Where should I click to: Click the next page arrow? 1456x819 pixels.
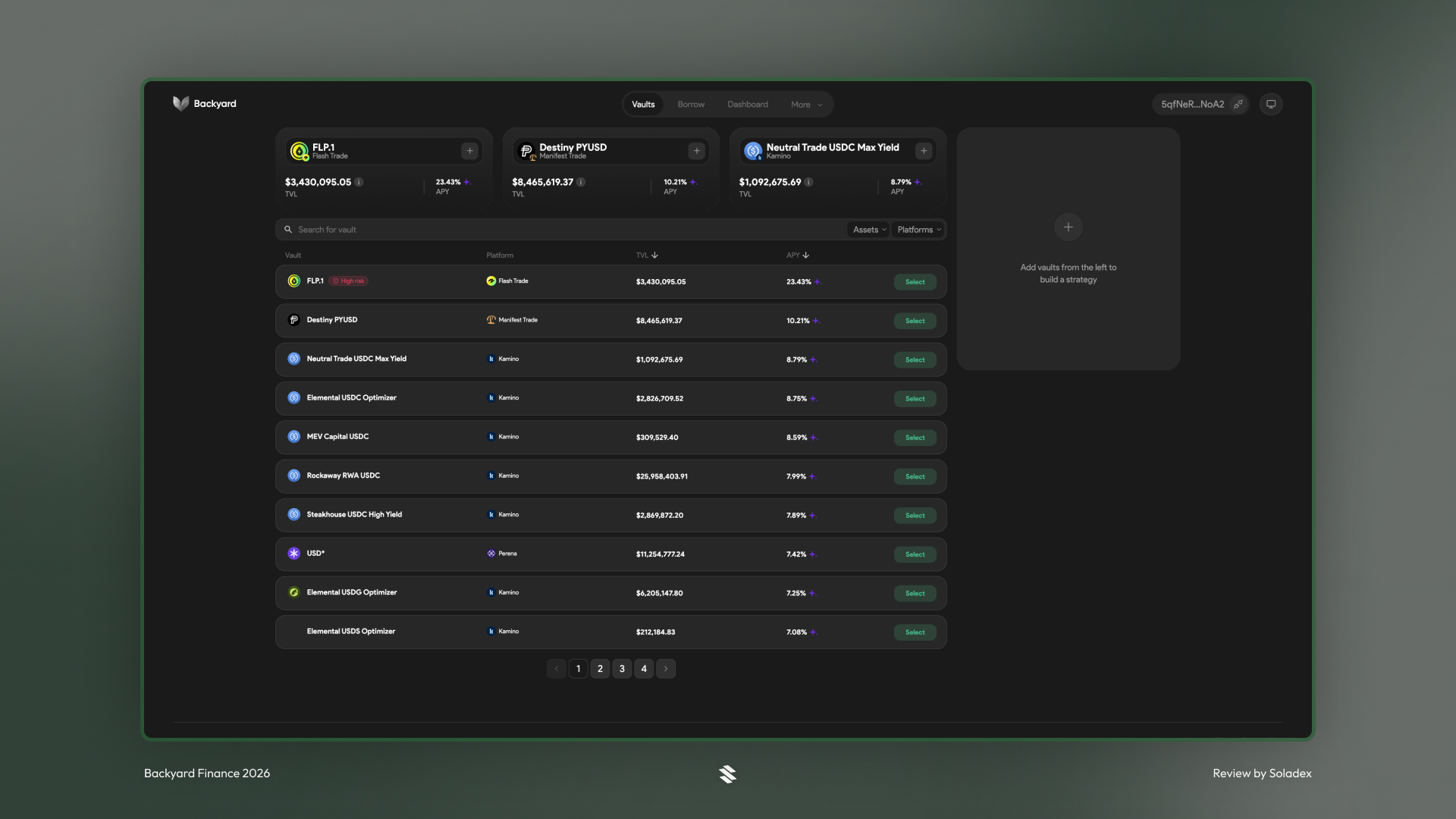pyautogui.click(x=666, y=669)
